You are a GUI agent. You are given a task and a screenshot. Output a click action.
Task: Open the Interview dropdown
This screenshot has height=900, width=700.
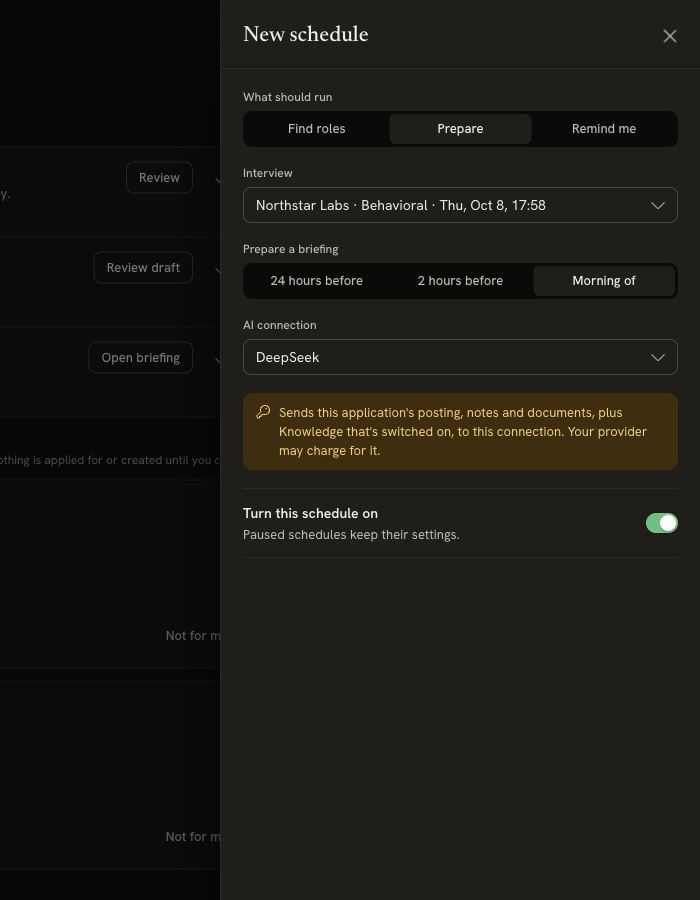click(x=460, y=205)
